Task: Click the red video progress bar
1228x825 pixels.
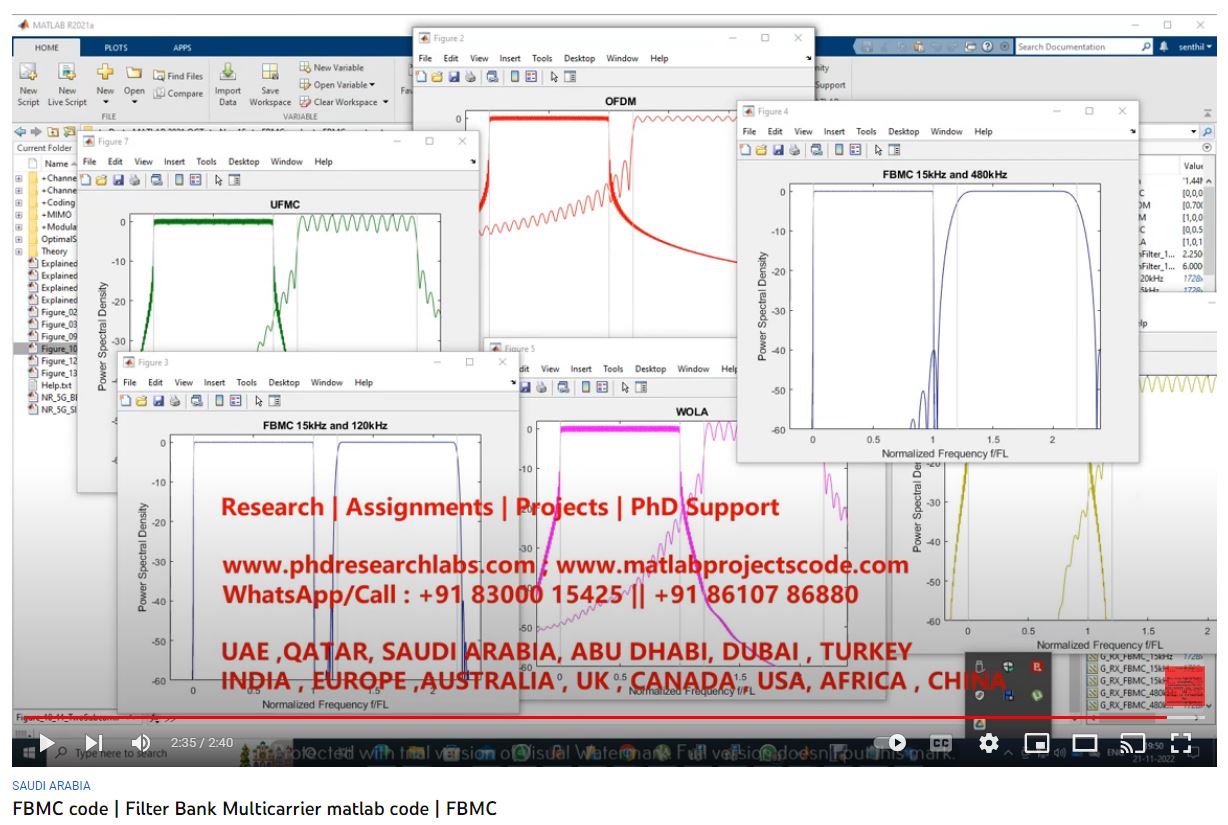Action: (500, 717)
